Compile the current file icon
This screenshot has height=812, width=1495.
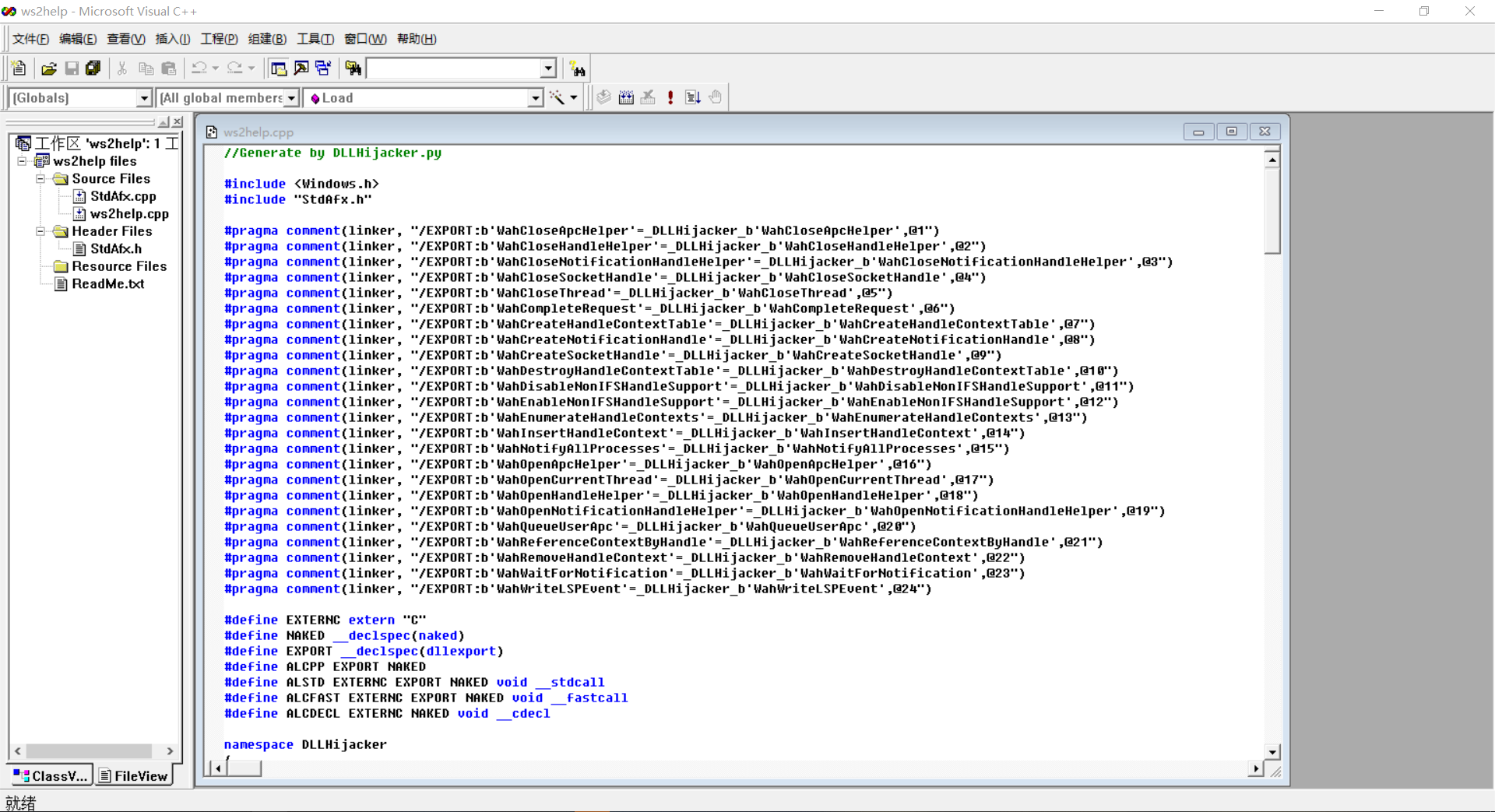603,97
